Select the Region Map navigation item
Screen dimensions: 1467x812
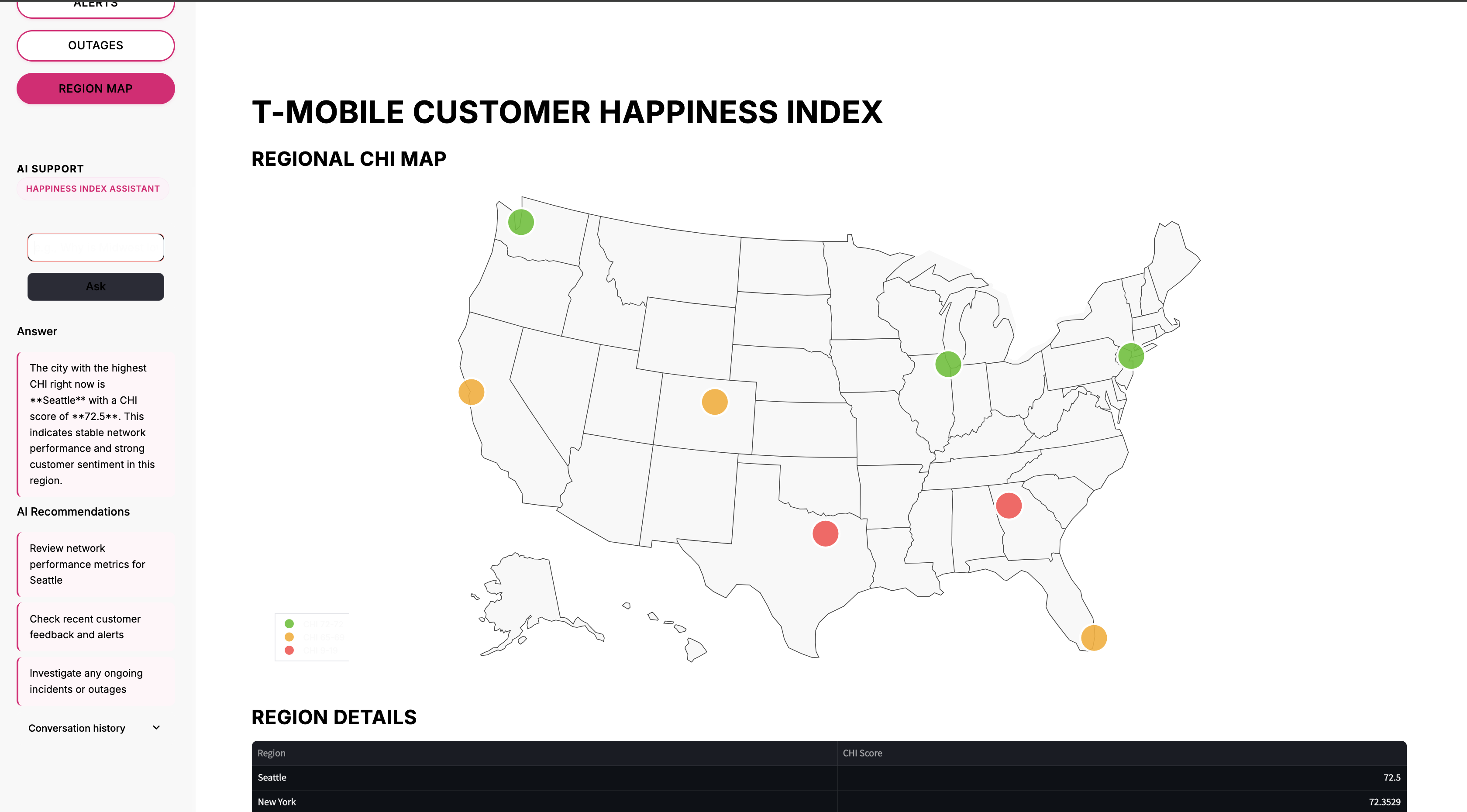coord(96,89)
